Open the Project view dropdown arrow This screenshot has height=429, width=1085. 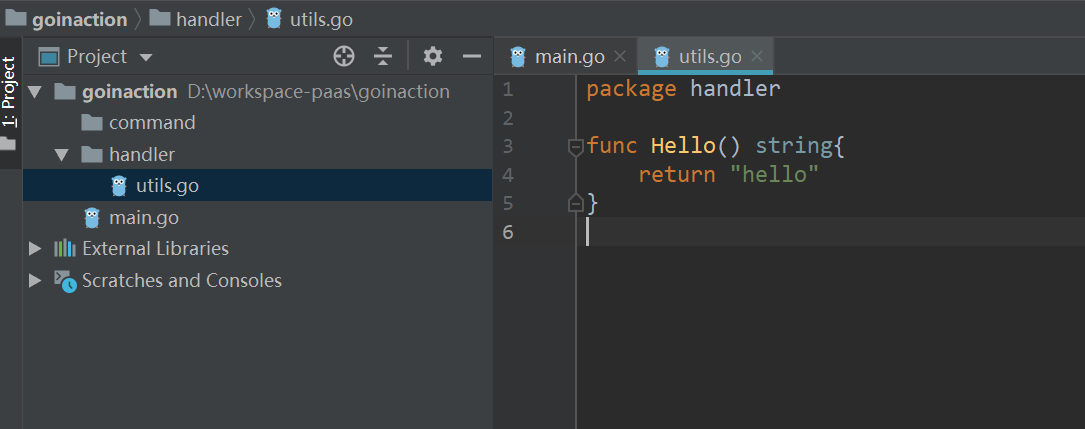click(x=146, y=58)
